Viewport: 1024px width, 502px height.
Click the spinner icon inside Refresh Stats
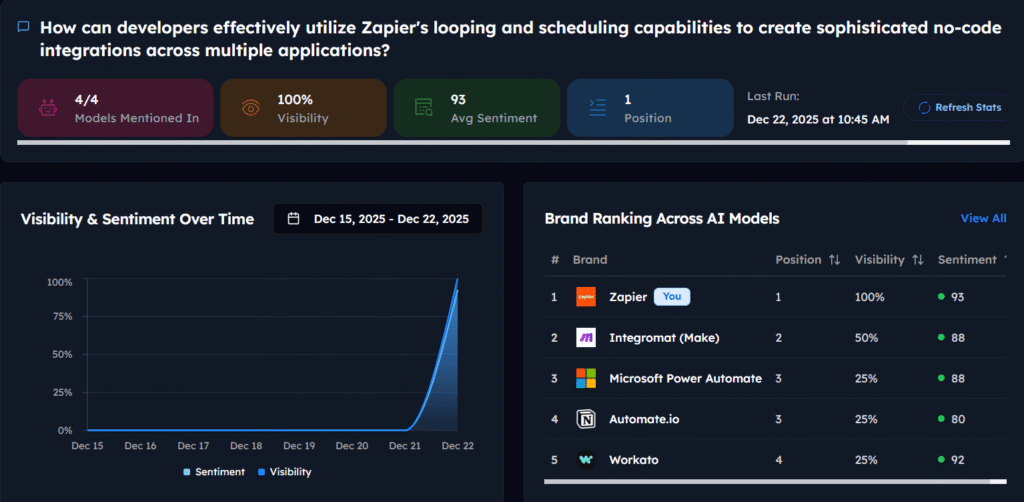924,108
